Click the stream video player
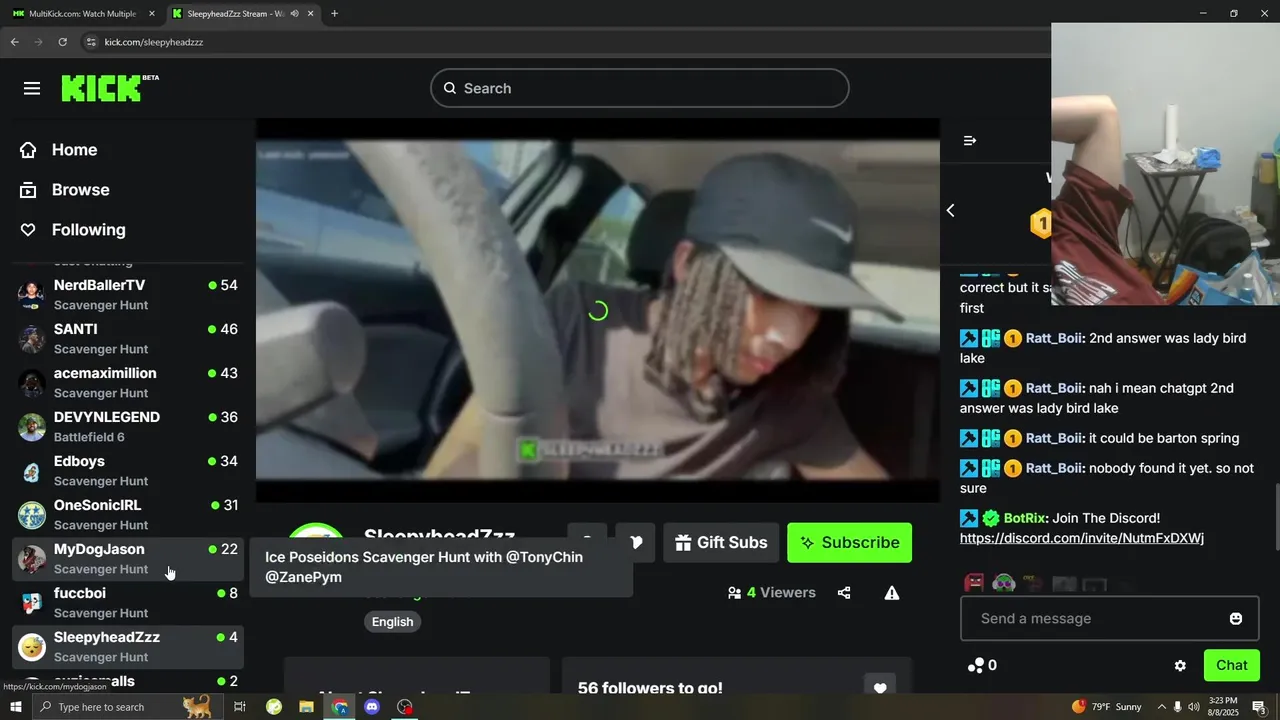The image size is (1280, 720). pyautogui.click(x=598, y=310)
